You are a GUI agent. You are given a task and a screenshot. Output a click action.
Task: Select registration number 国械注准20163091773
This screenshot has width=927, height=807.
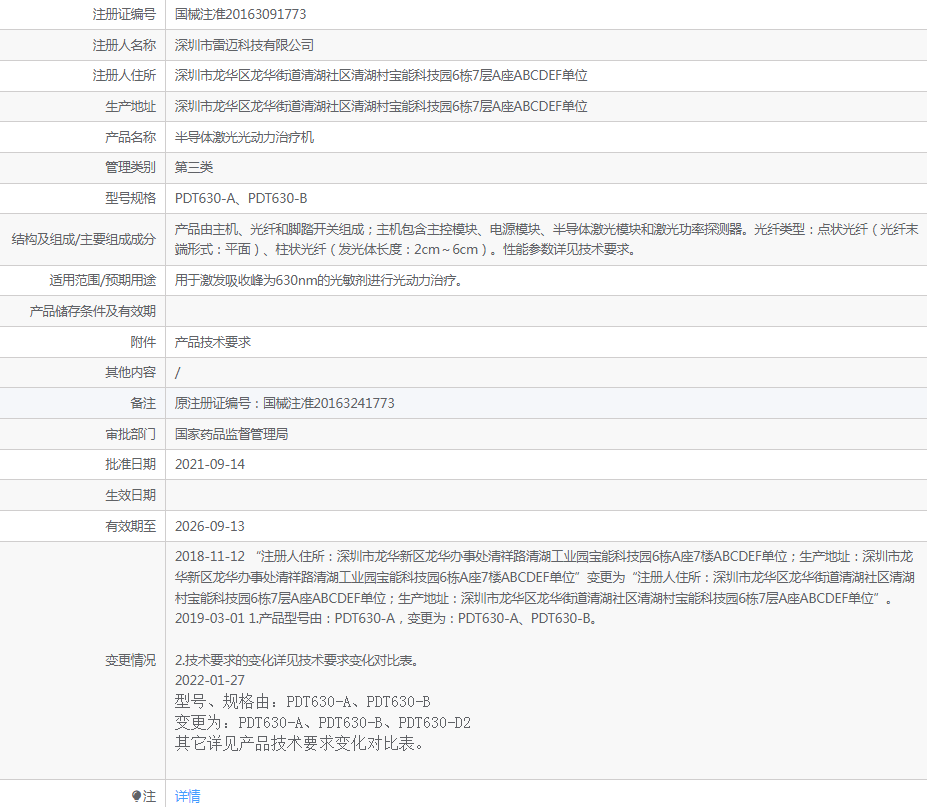point(240,14)
